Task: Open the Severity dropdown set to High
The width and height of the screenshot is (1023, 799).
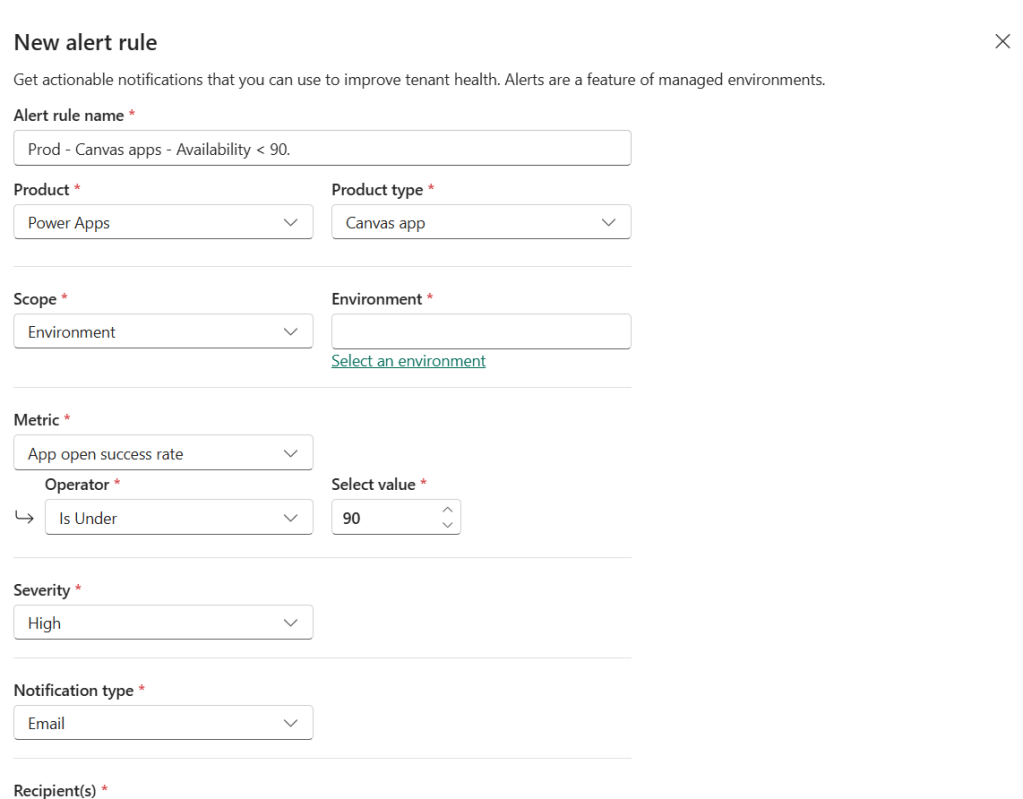Action: tap(163, 622)
